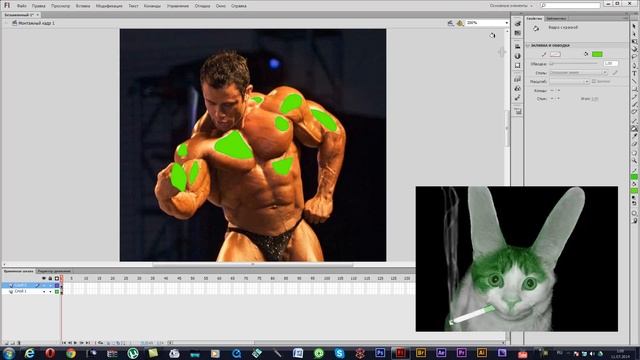Open the Properties panel options menu
640x360 pixels.
pyautogui.click(x=626, y=18)
